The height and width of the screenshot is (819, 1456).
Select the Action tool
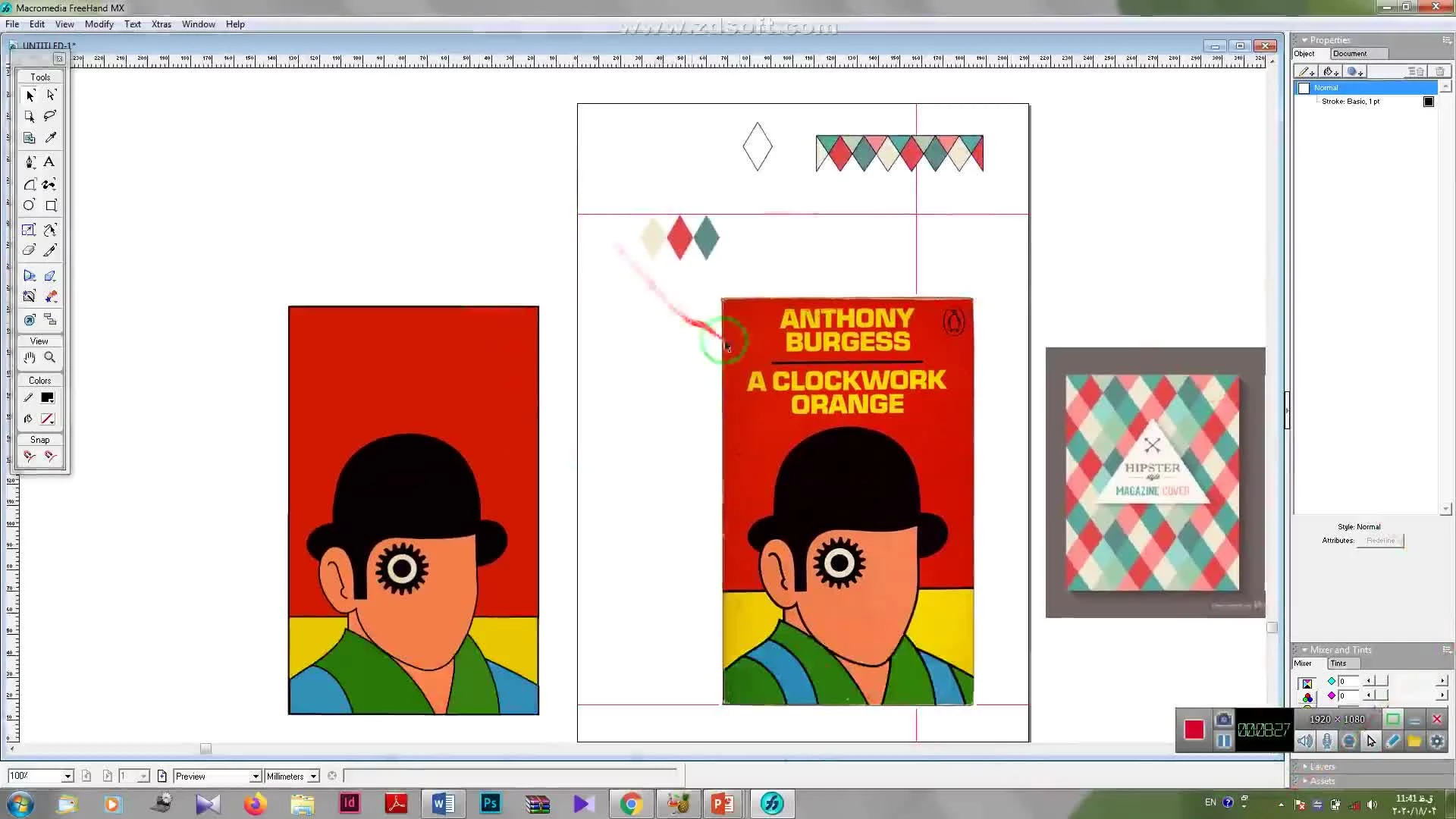pos(30,320)
